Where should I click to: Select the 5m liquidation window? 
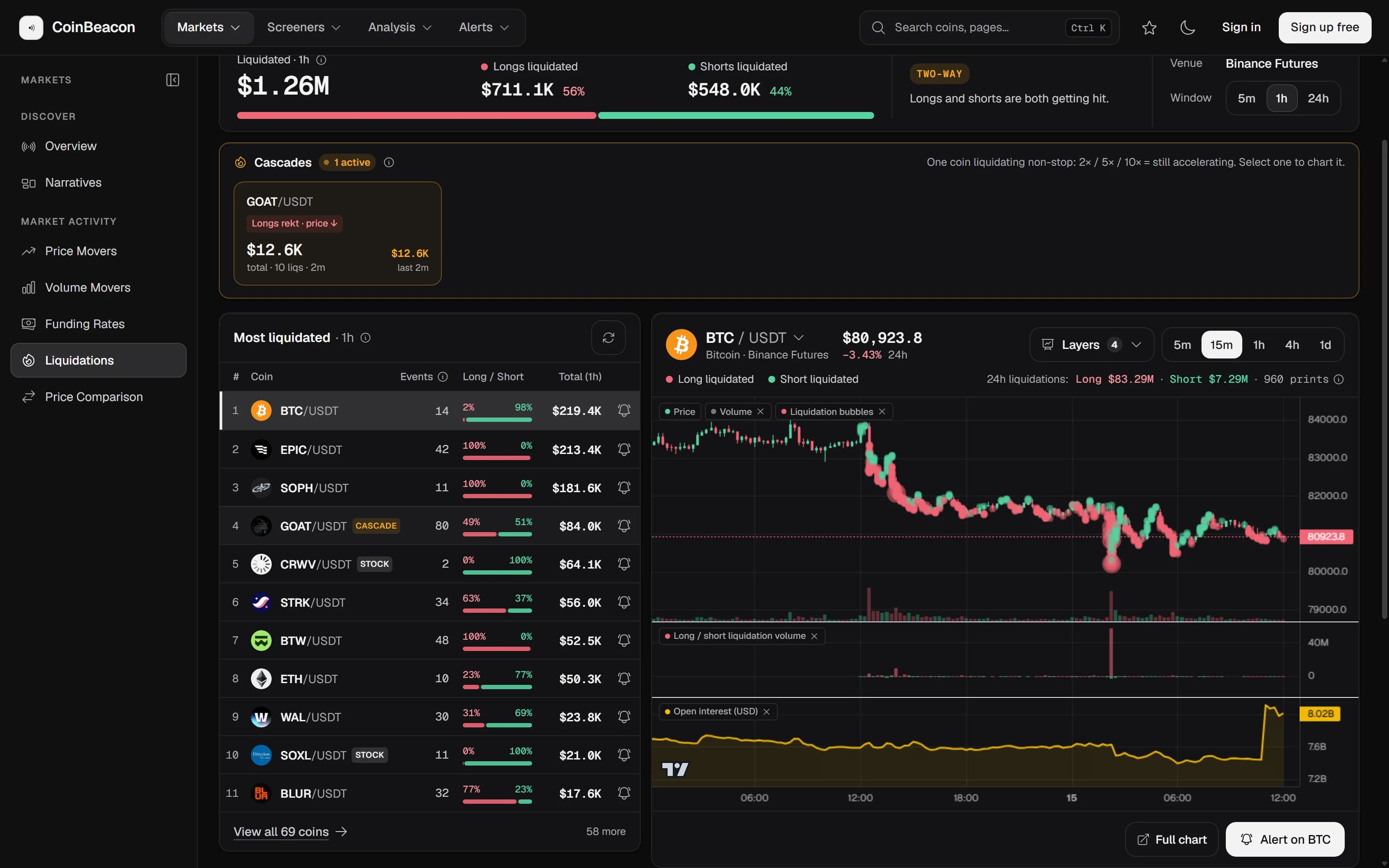[x=1246, y=98]
